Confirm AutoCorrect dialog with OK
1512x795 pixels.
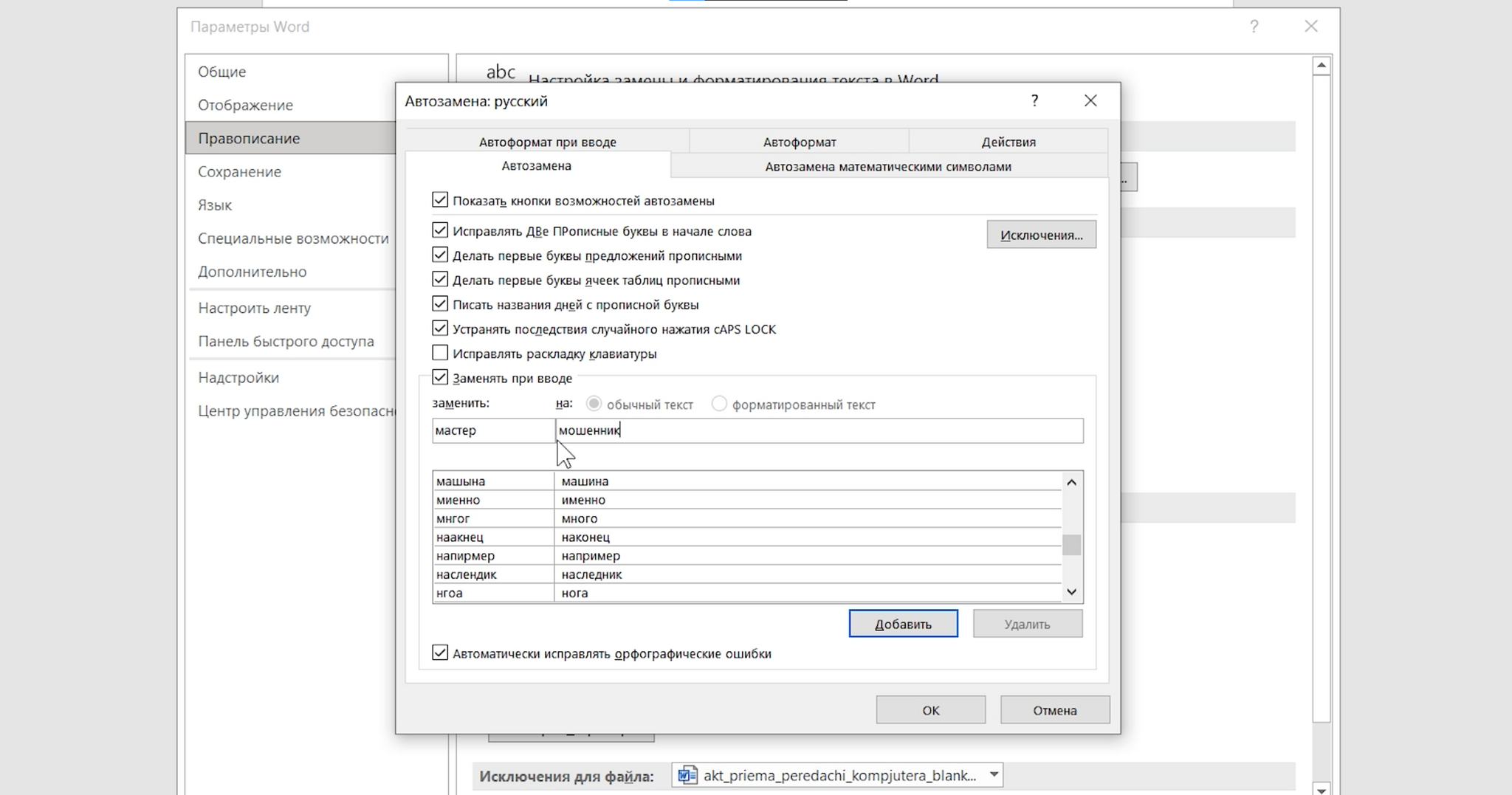point(930,710)
